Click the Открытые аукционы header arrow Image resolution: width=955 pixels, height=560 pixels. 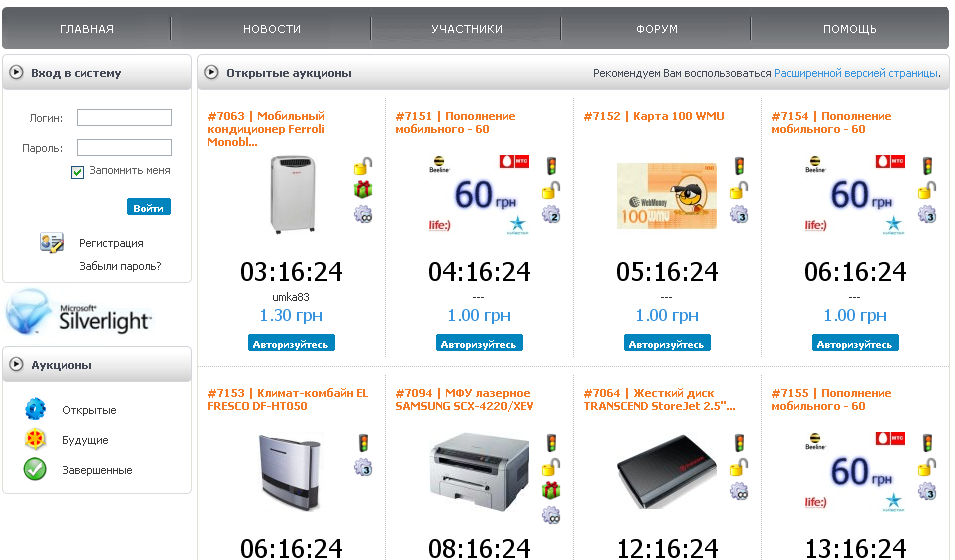click(x=211, y=72)
